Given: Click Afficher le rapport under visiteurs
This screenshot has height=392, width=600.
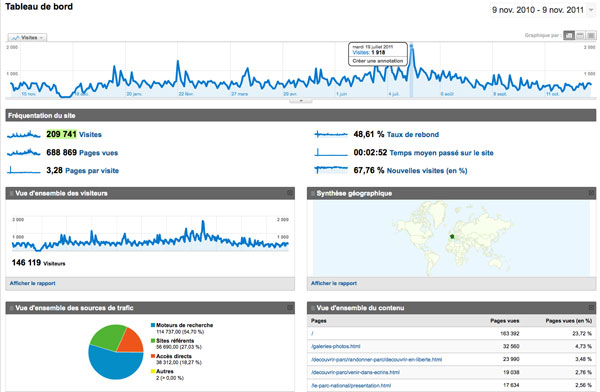Looking at the screenshot, I should (x=33, y=283).
